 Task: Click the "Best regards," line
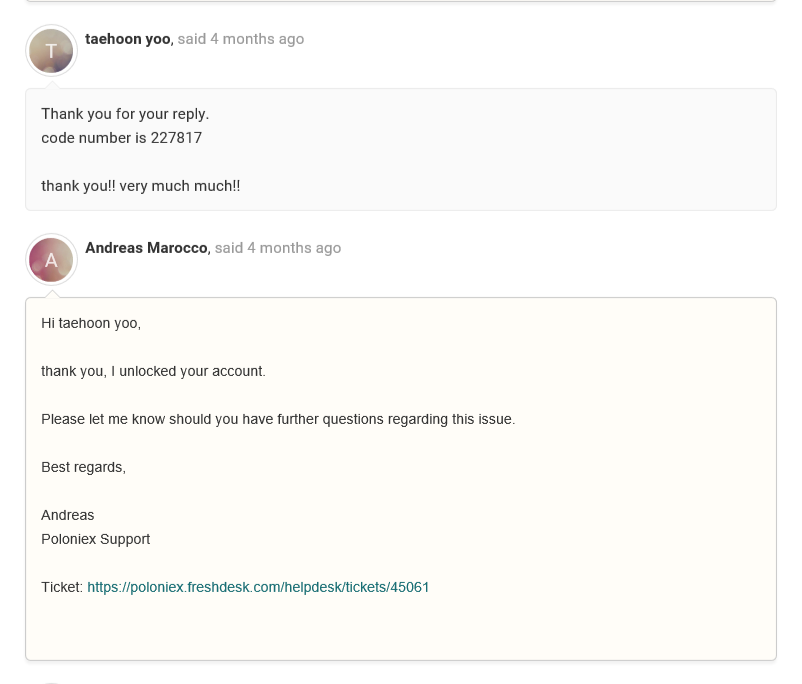tap(83, 467)
